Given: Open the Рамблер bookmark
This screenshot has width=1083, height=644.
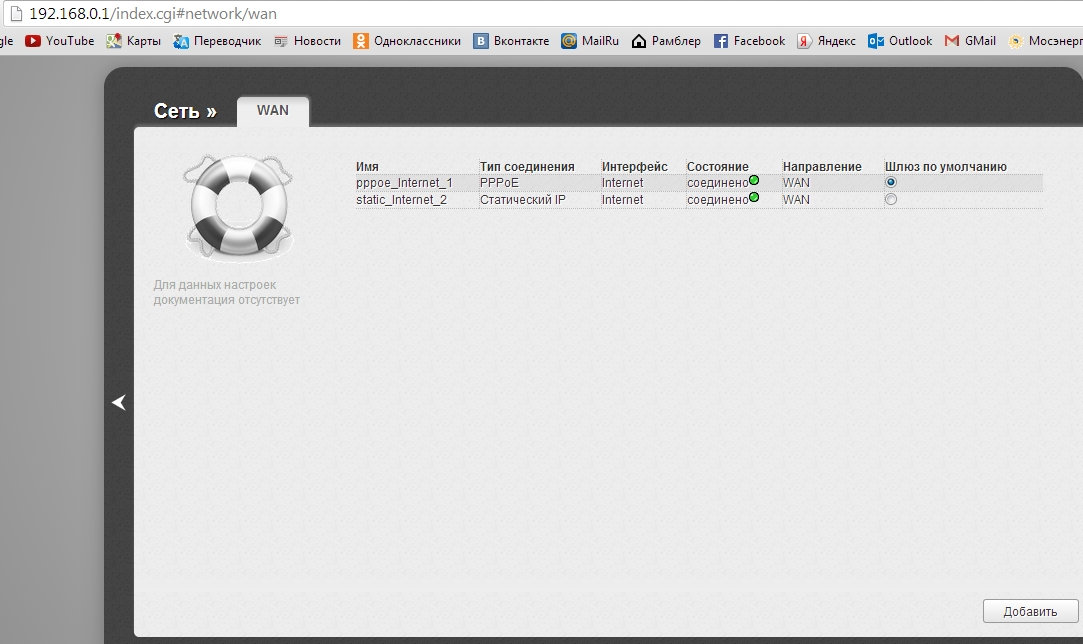Looking at the screenshot, I should pyautogui.click(x=666, y=41).
